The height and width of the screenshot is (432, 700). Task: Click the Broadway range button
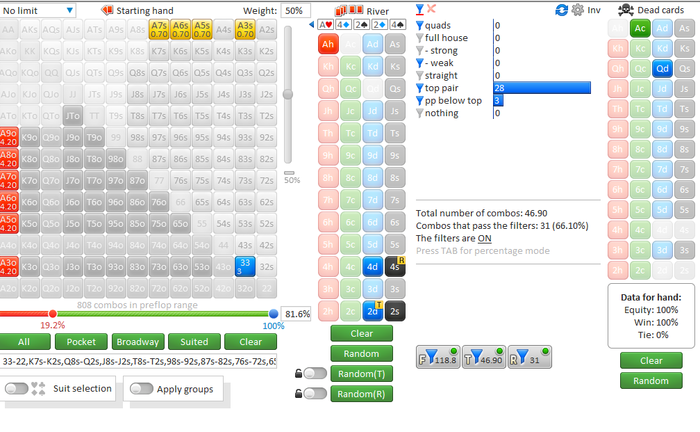click(x=138, y=342)
